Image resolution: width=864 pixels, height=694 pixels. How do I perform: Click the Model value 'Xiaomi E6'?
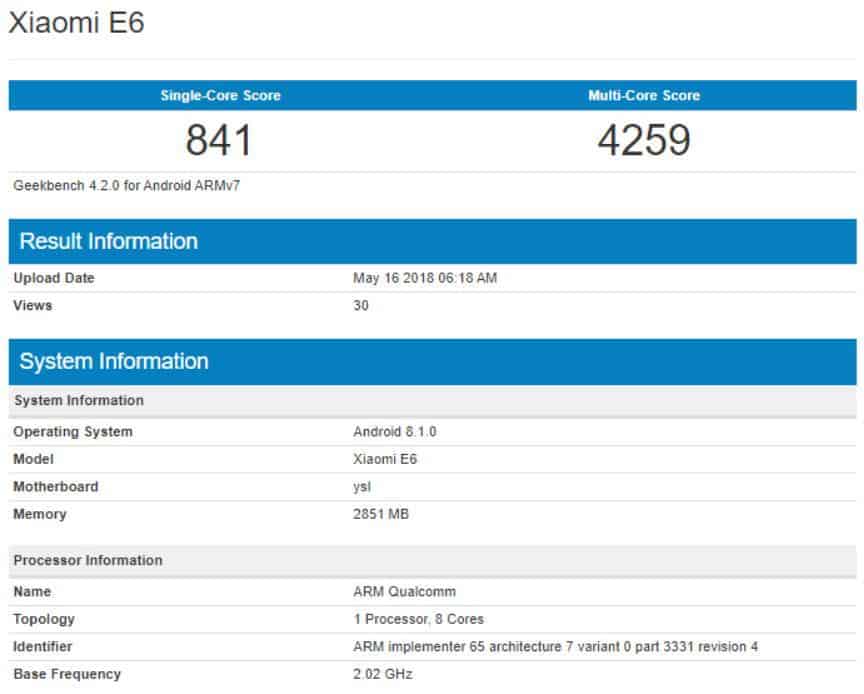(x=385, y=459)
